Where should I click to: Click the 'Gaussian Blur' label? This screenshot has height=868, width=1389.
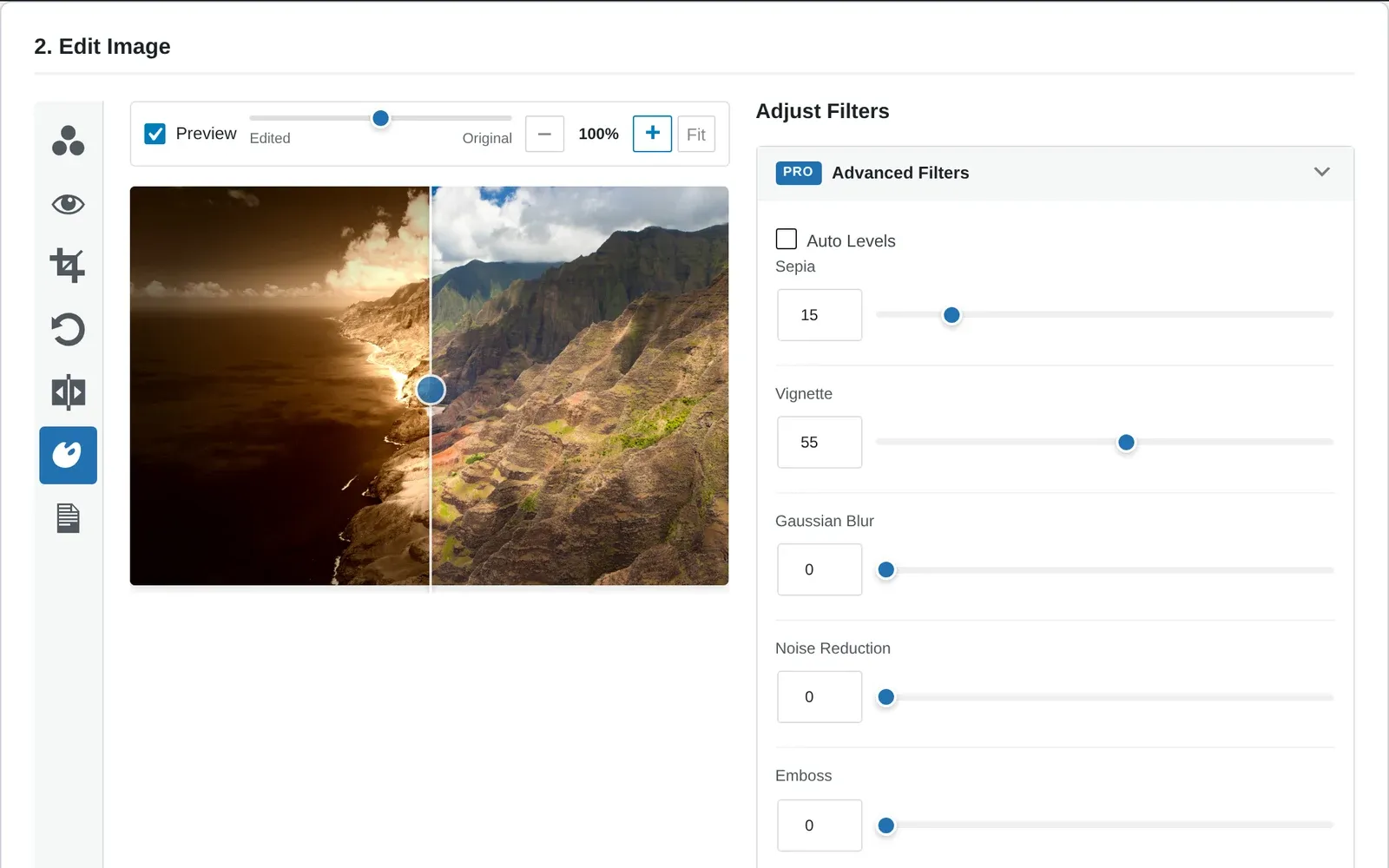pyautogui.click(x=825, y=521)
